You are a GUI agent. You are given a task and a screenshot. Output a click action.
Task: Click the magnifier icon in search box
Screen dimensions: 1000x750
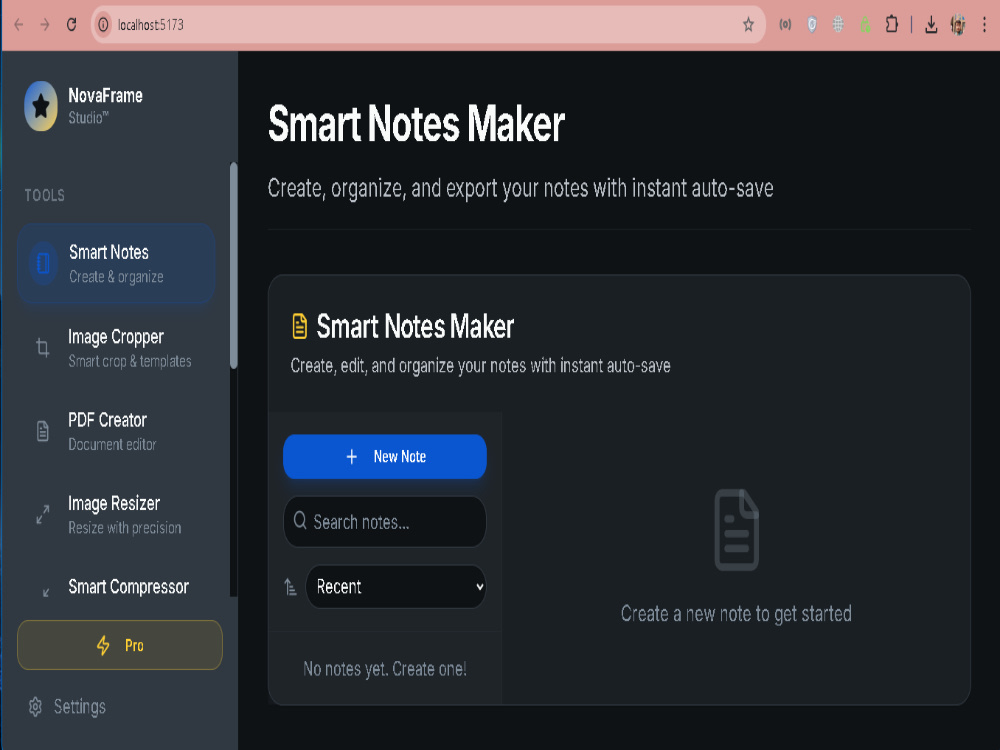pyautogui.click(x=300, y=520)
